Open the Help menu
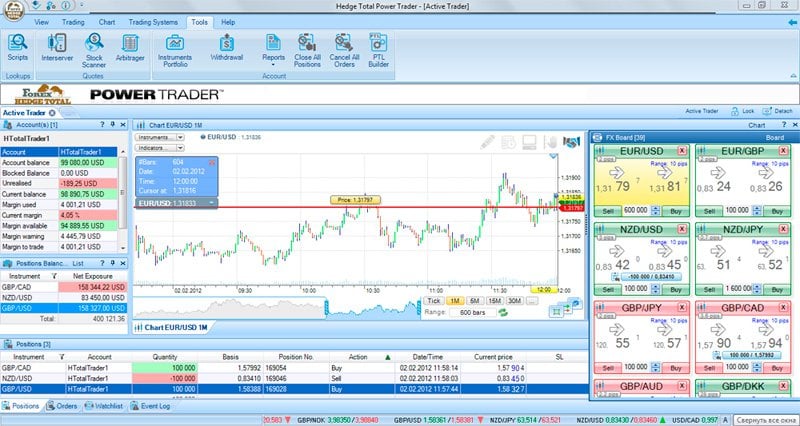This screenshot has width=800, height=426. pos(228,22)
